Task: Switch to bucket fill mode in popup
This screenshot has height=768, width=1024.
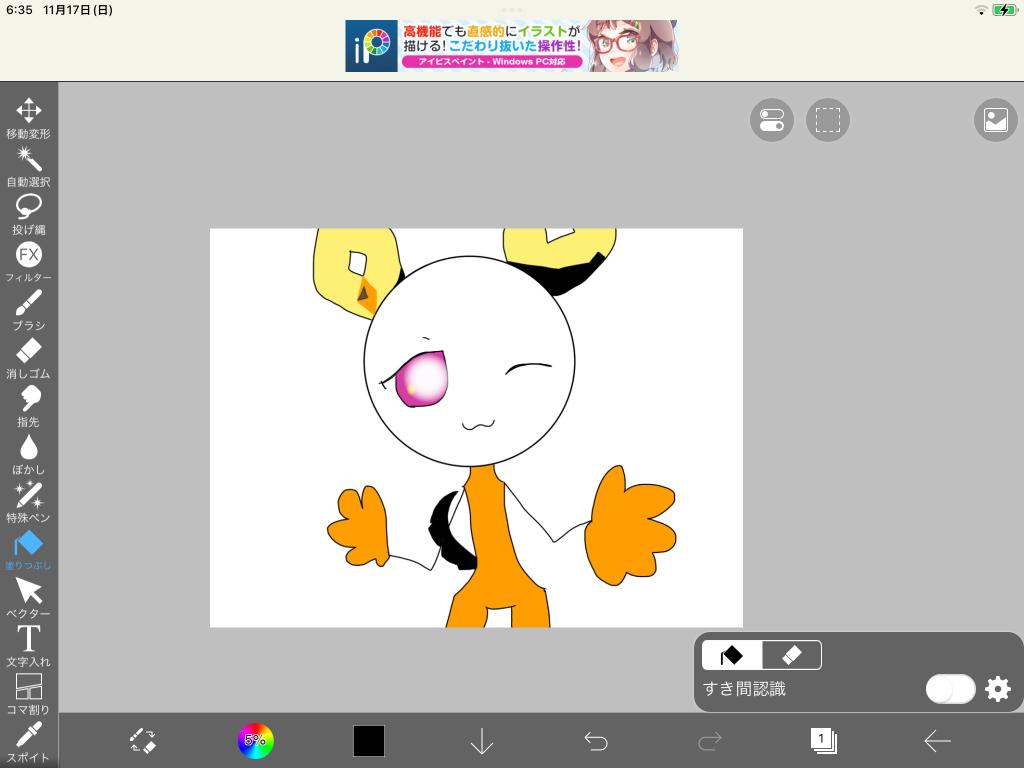Action: pos(732,655)
